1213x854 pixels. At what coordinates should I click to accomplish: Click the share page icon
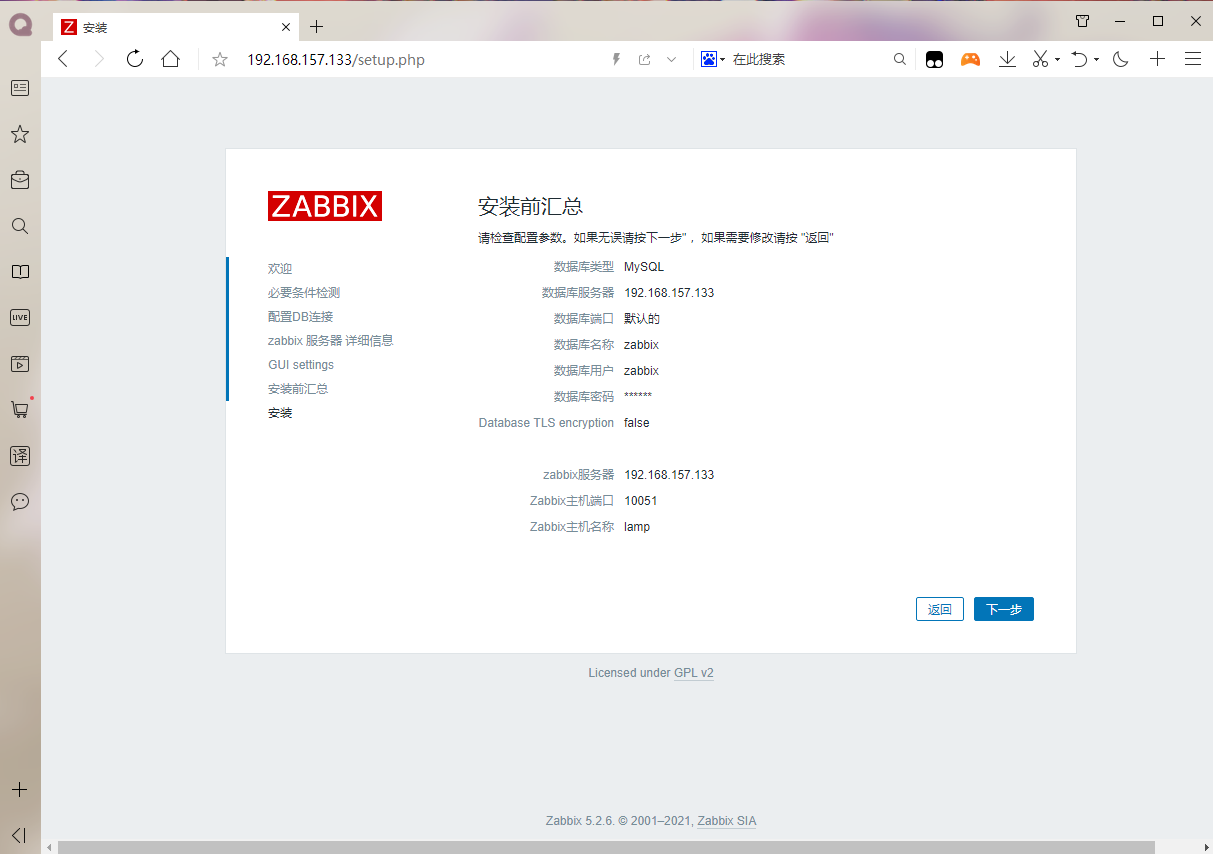click(645, 60)
